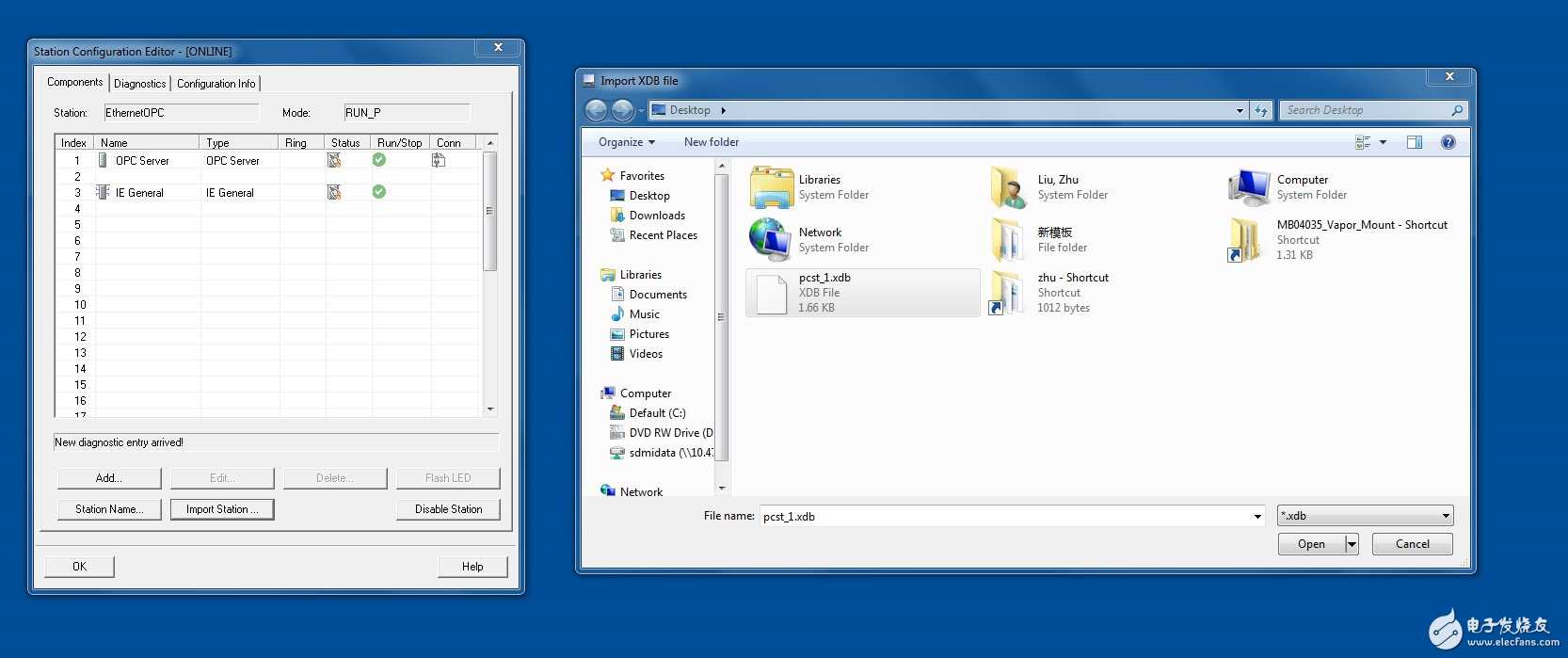
Task: Select Libraries system folder icon
Action: click(x=772, y=186)
